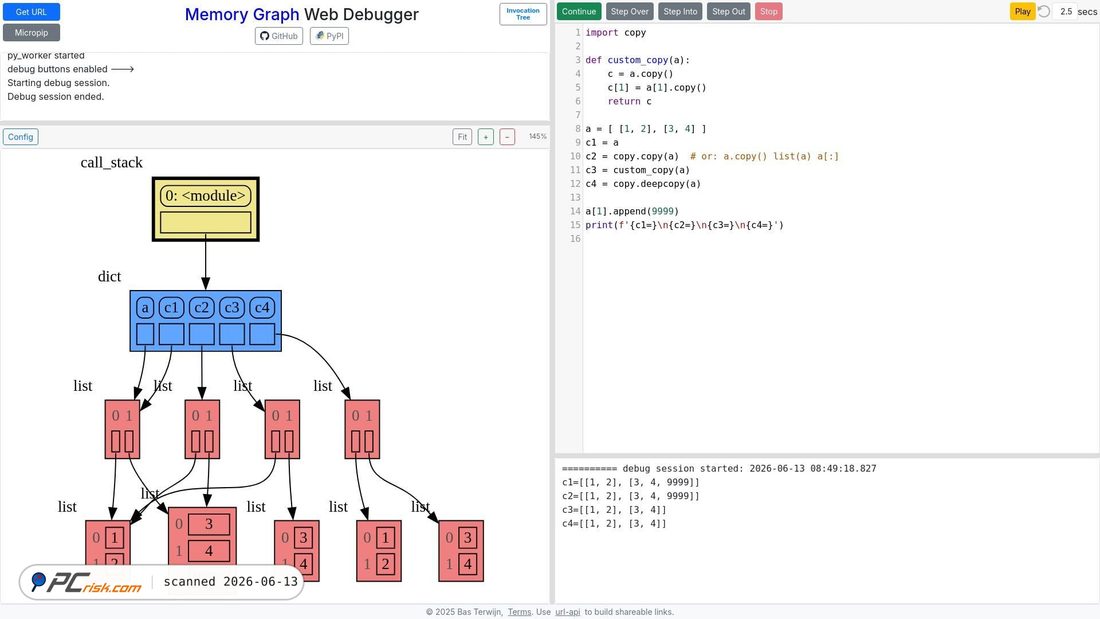Open the Micropip button
Screen dimensions: 1100x619
[x=31, y=32]
